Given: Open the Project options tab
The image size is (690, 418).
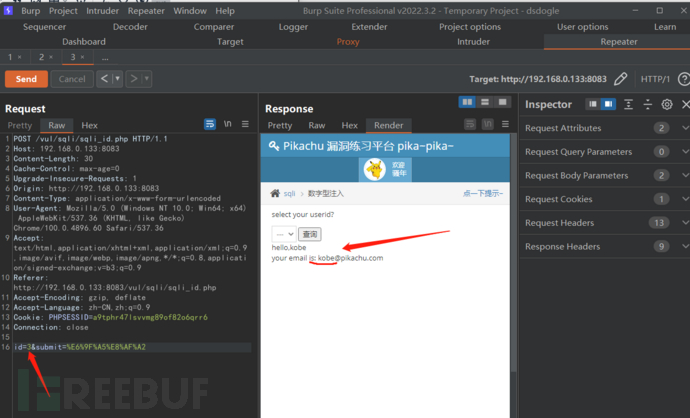Looking at the screenshot, I should click(470, 27).
